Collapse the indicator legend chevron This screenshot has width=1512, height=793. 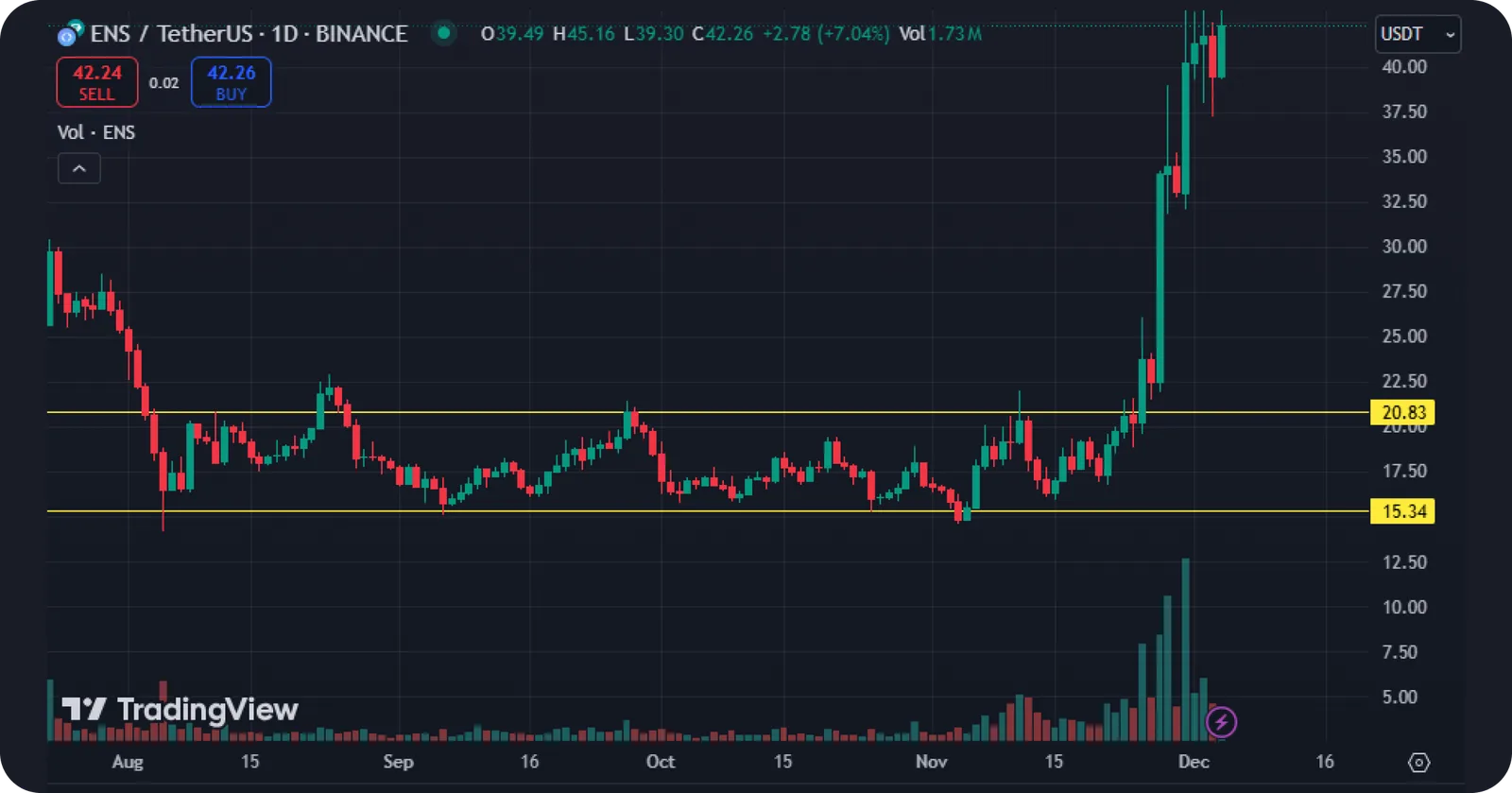pos(79,169)
